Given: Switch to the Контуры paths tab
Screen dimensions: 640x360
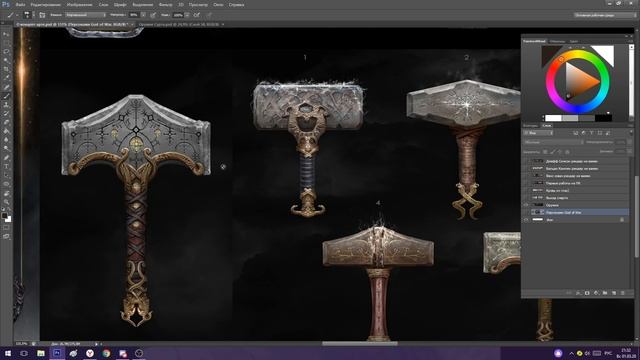Looking at the screenshot, I should (x=531, y=126).
